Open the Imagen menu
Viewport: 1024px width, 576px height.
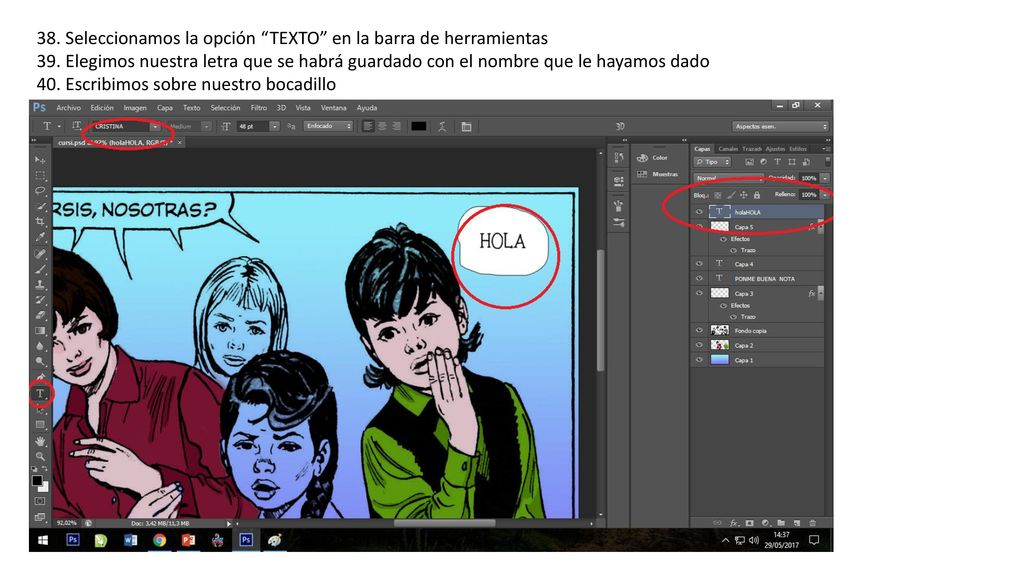pyautogui.click(x=135, y=108)
